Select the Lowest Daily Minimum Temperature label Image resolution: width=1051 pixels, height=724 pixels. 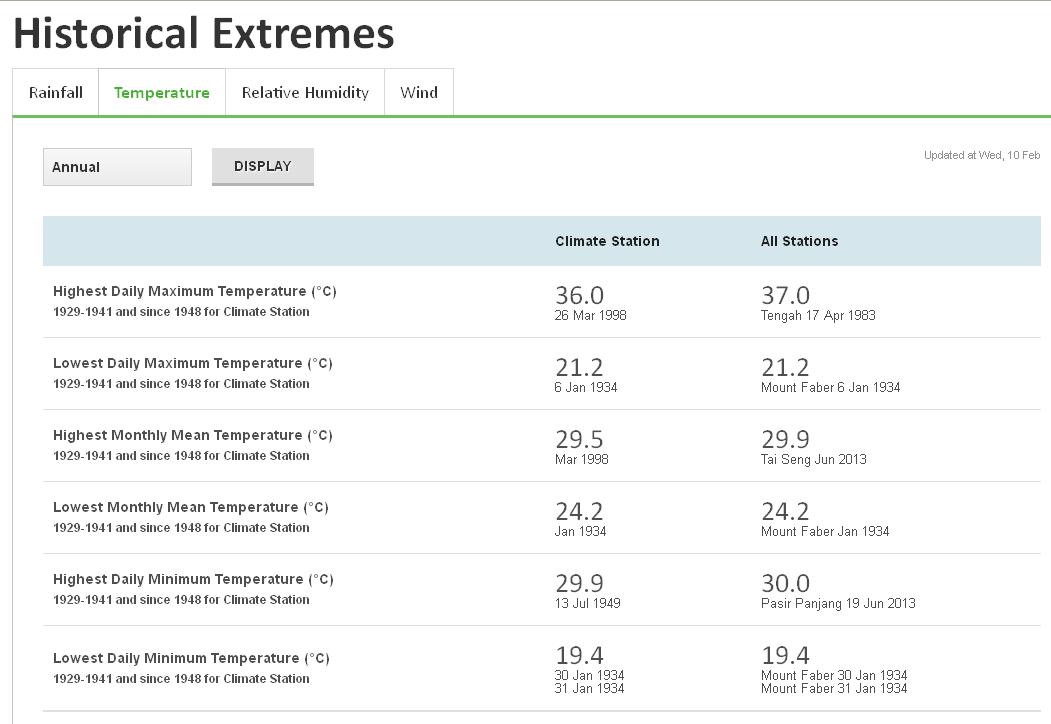tap(191, 658)
